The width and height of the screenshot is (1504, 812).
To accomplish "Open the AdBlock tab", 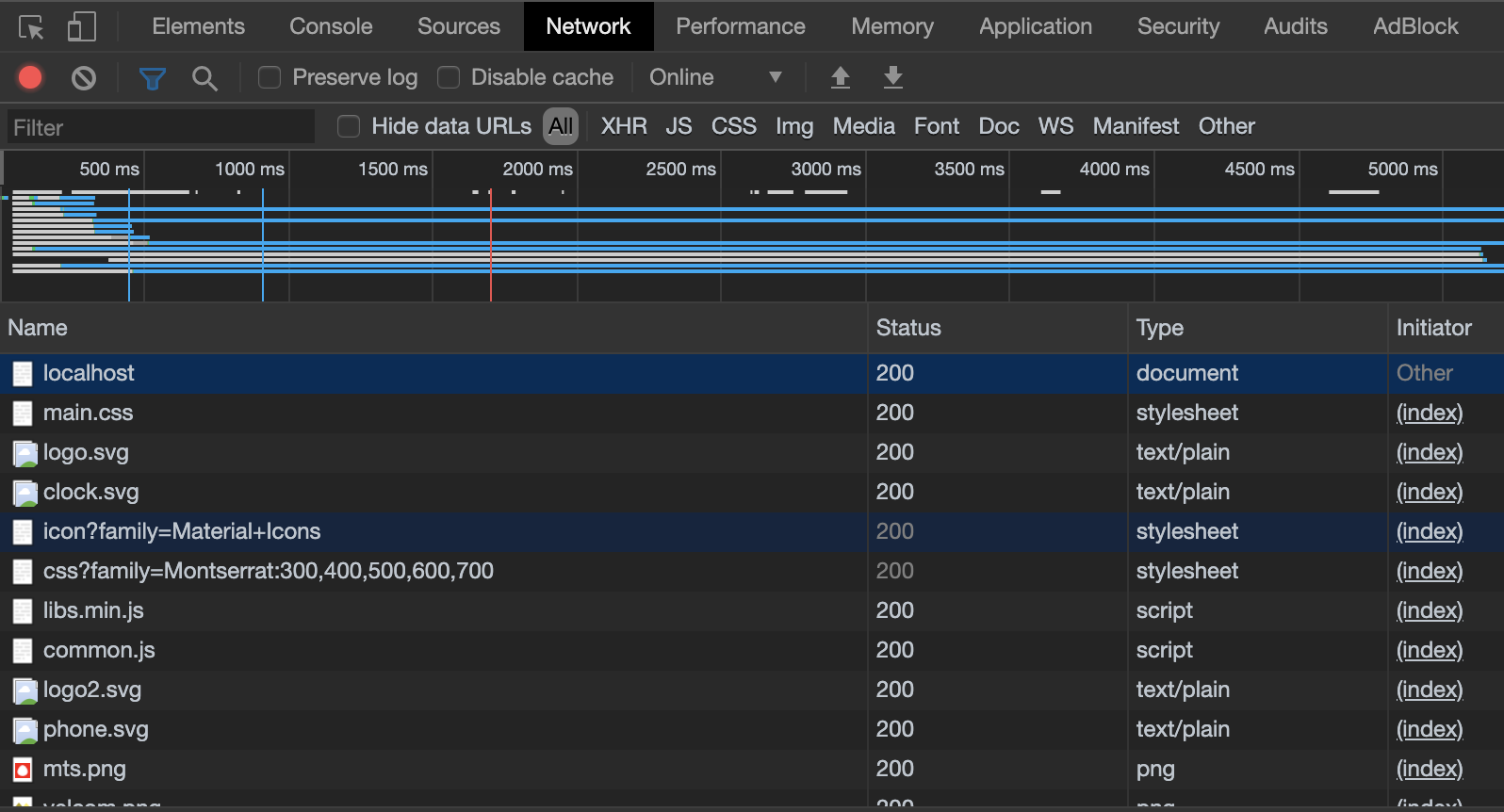I will (x=1415, y=26).
